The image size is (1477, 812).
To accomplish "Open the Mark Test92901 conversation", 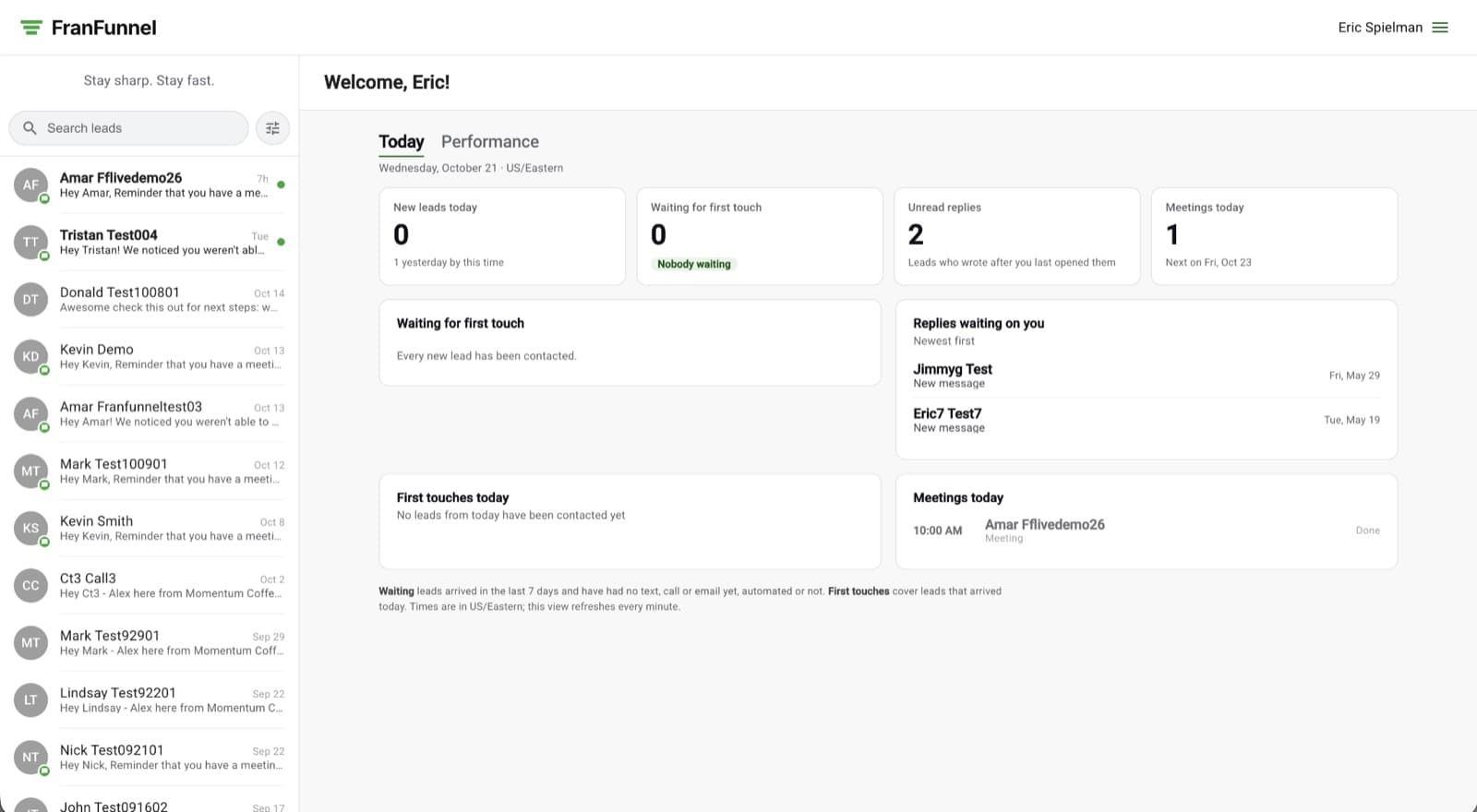I will point(150,642).
